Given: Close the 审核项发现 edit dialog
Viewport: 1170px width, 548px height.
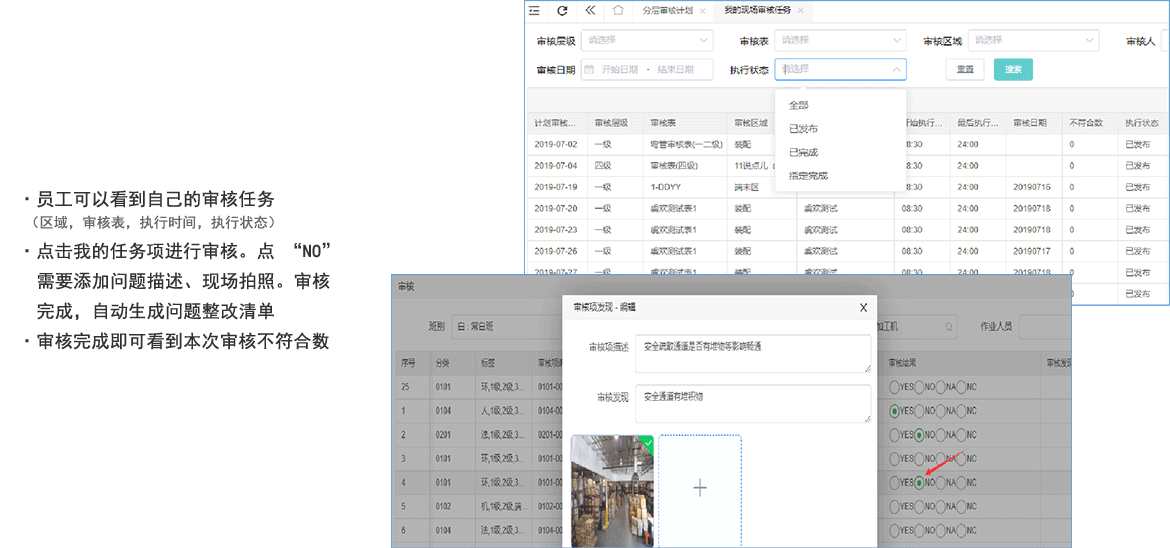Looking at the screenshot, I should [863, 309].
